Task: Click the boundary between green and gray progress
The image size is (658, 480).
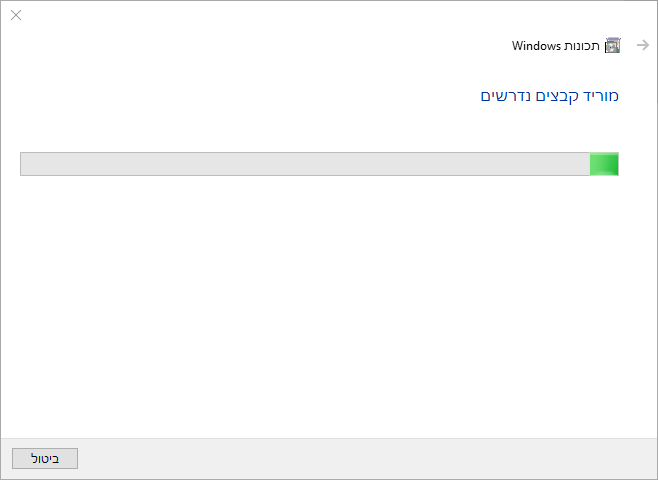Action: [x=590, y=164]
